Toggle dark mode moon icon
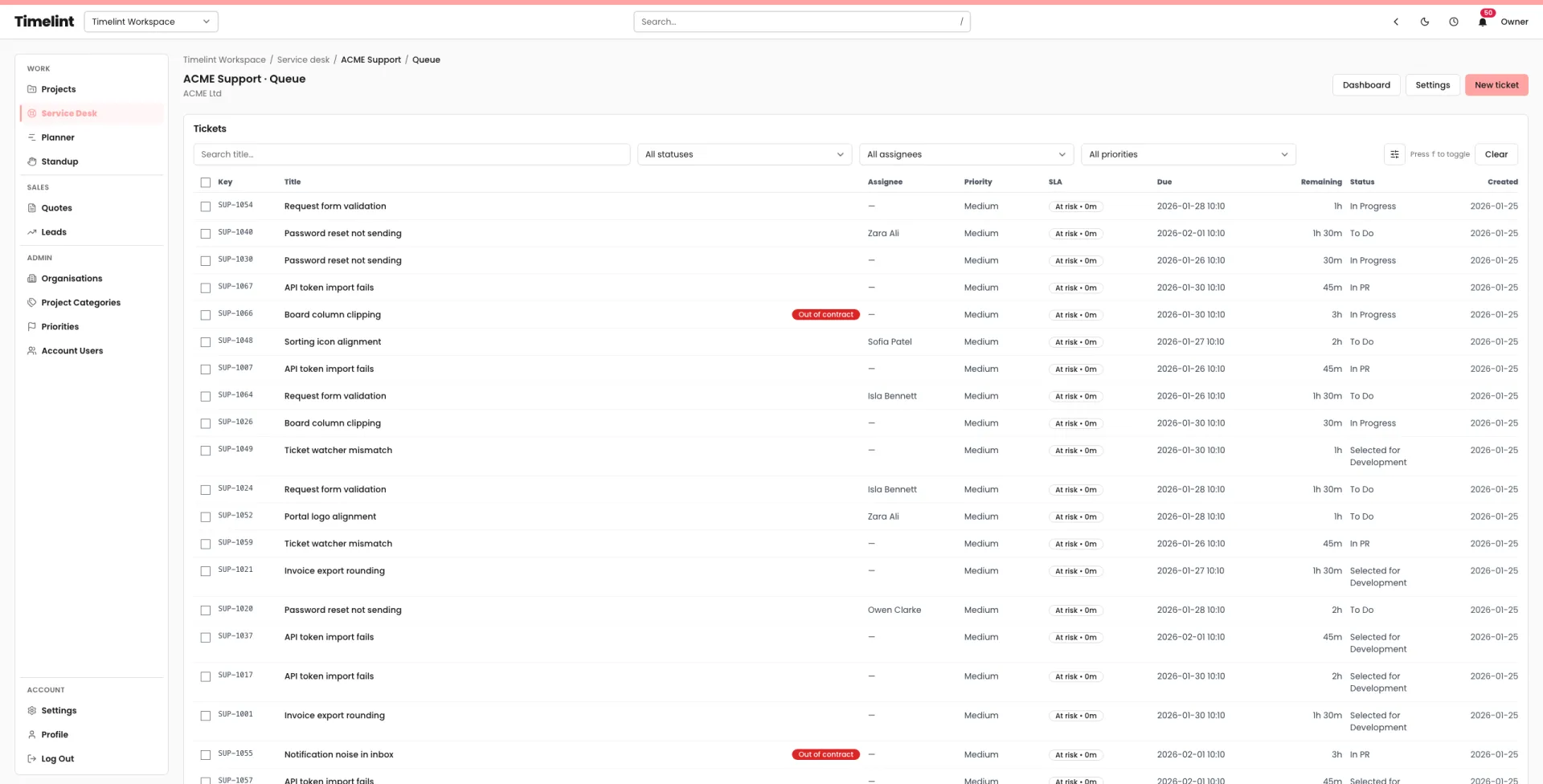The height and width of the screenshot is (784, 1543). (1425, 22)
